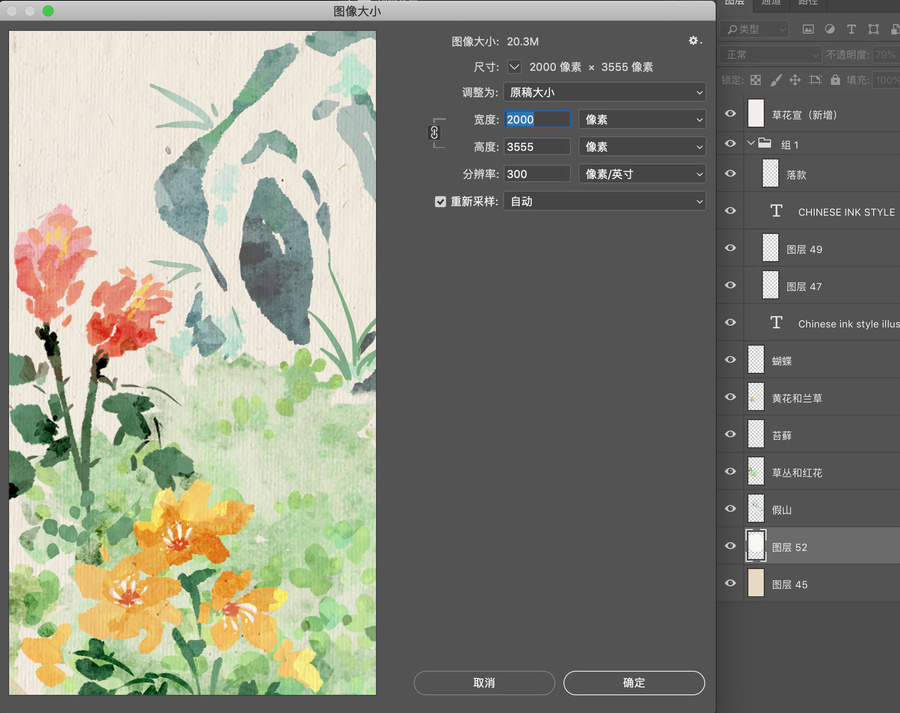Select the 蝴蝶 layer thumbnail
This screenshot has height=713, width=900.
[756, 360]
